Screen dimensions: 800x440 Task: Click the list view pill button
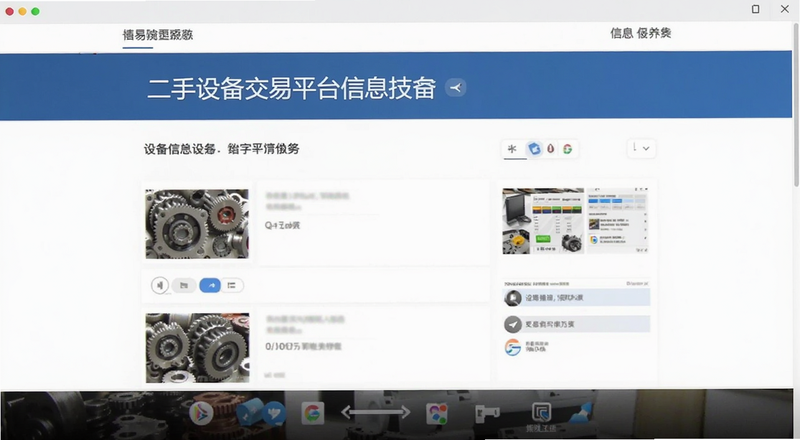coord(232,285)
